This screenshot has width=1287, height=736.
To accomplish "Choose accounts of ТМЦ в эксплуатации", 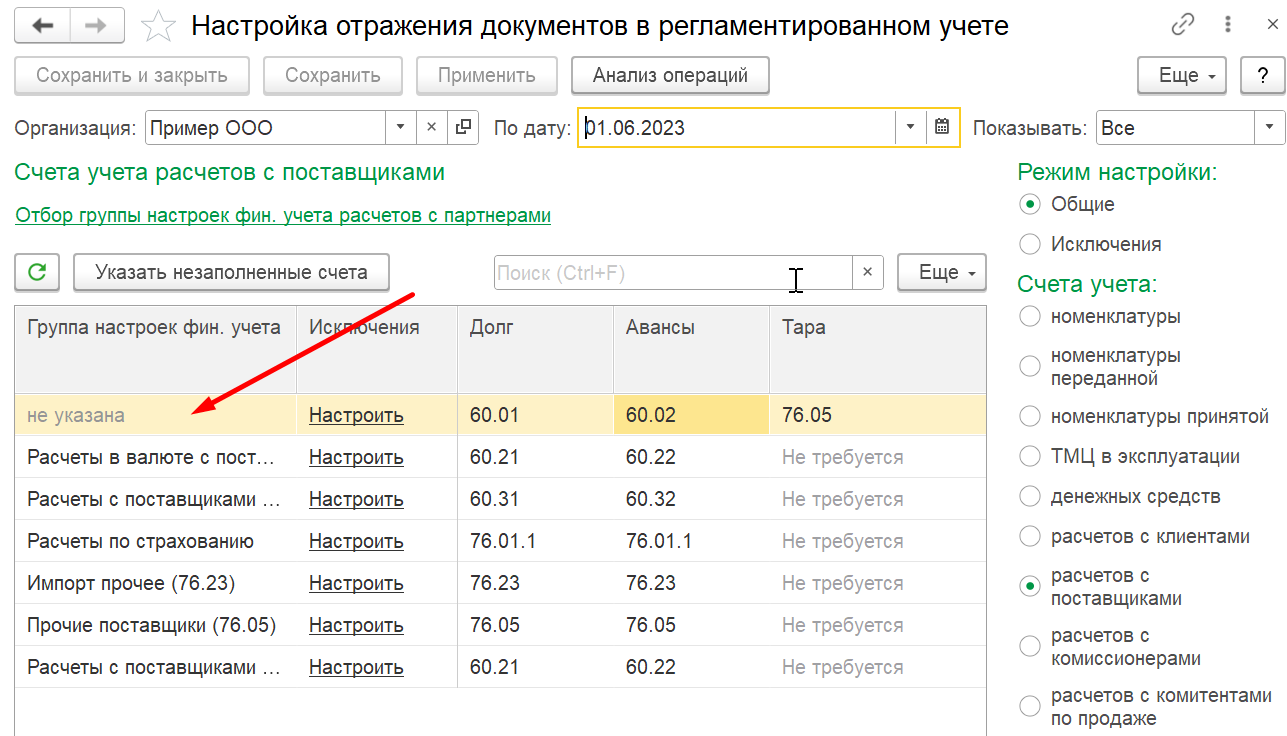I will coord(1029,456).
